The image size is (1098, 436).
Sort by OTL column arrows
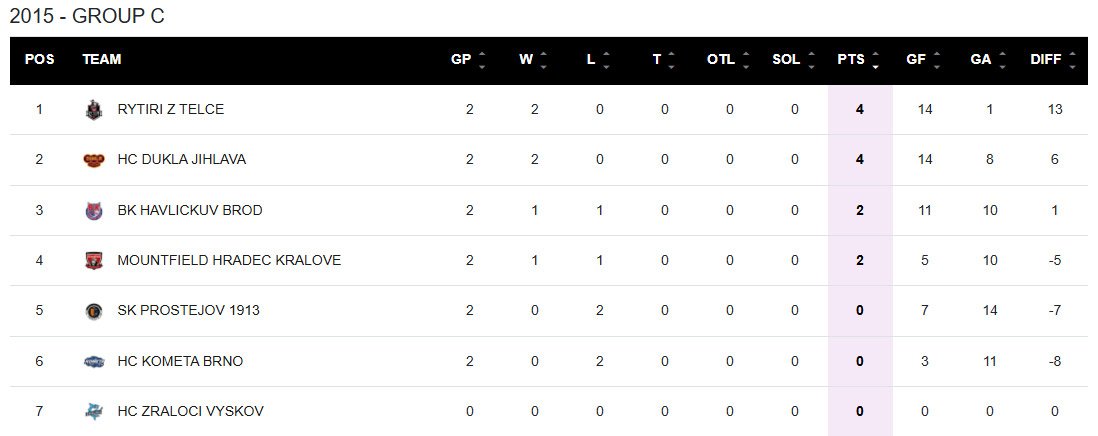(x=745, y=60)
